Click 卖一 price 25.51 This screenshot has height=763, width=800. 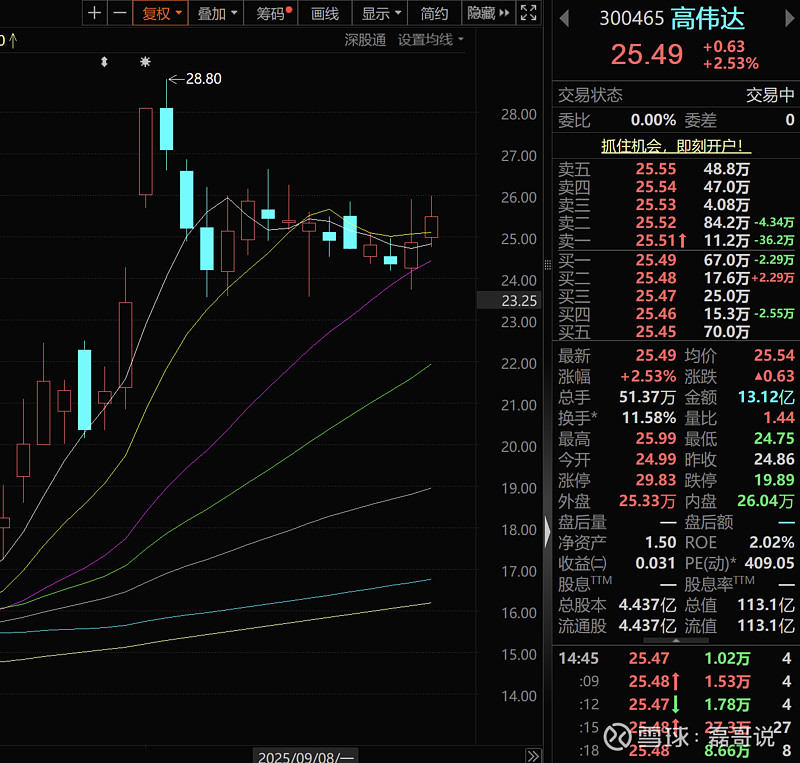click(656, 240)
